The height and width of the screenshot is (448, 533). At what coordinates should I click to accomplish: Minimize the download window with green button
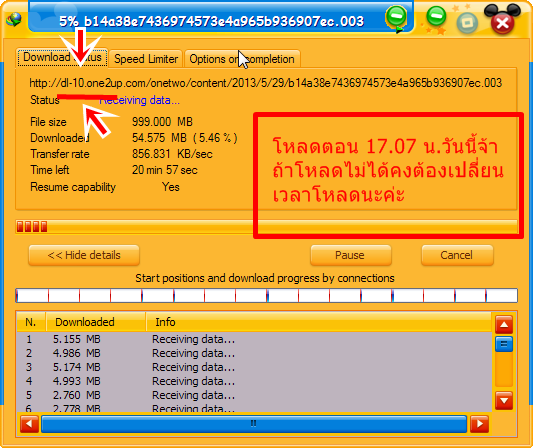pyautogui.click(x=436, y=16)
